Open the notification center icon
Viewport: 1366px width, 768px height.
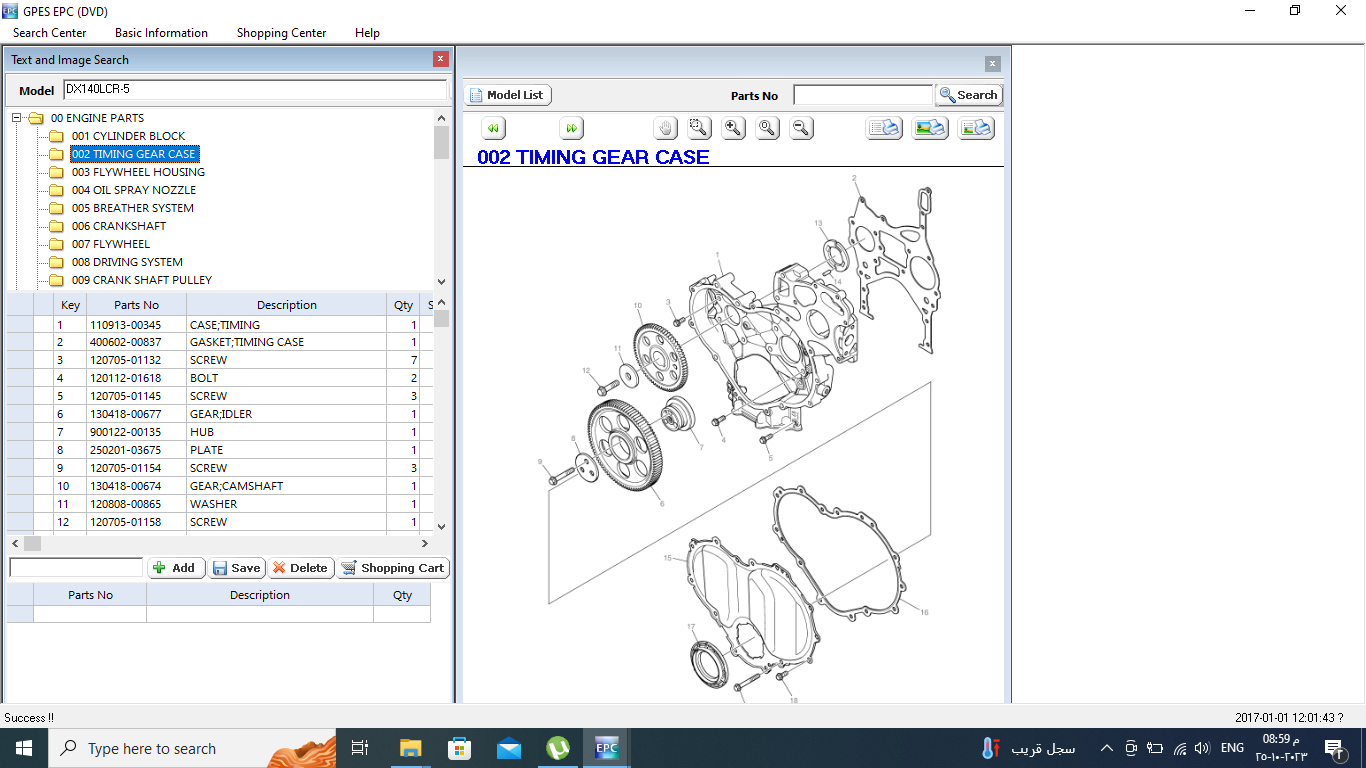coord(1334,748)
